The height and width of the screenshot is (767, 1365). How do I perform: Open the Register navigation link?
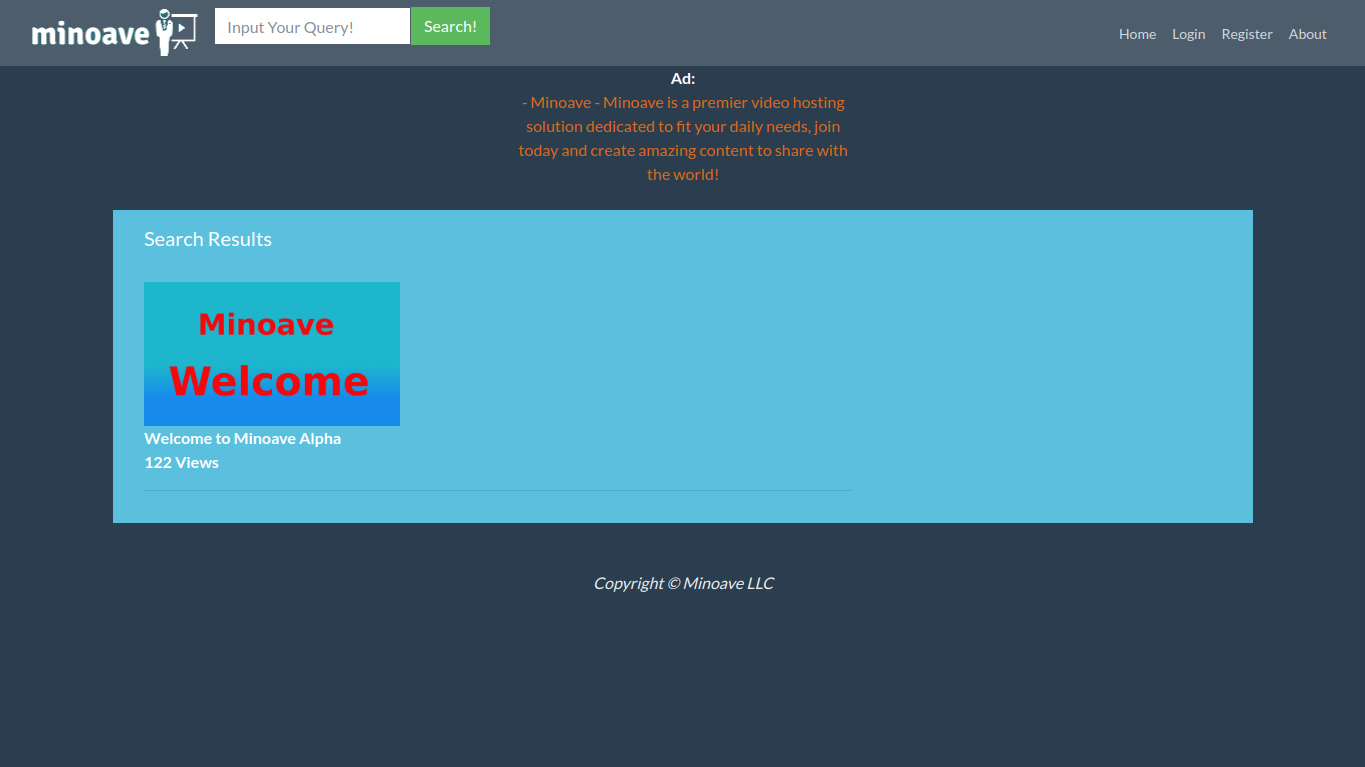coord(1247,34)
